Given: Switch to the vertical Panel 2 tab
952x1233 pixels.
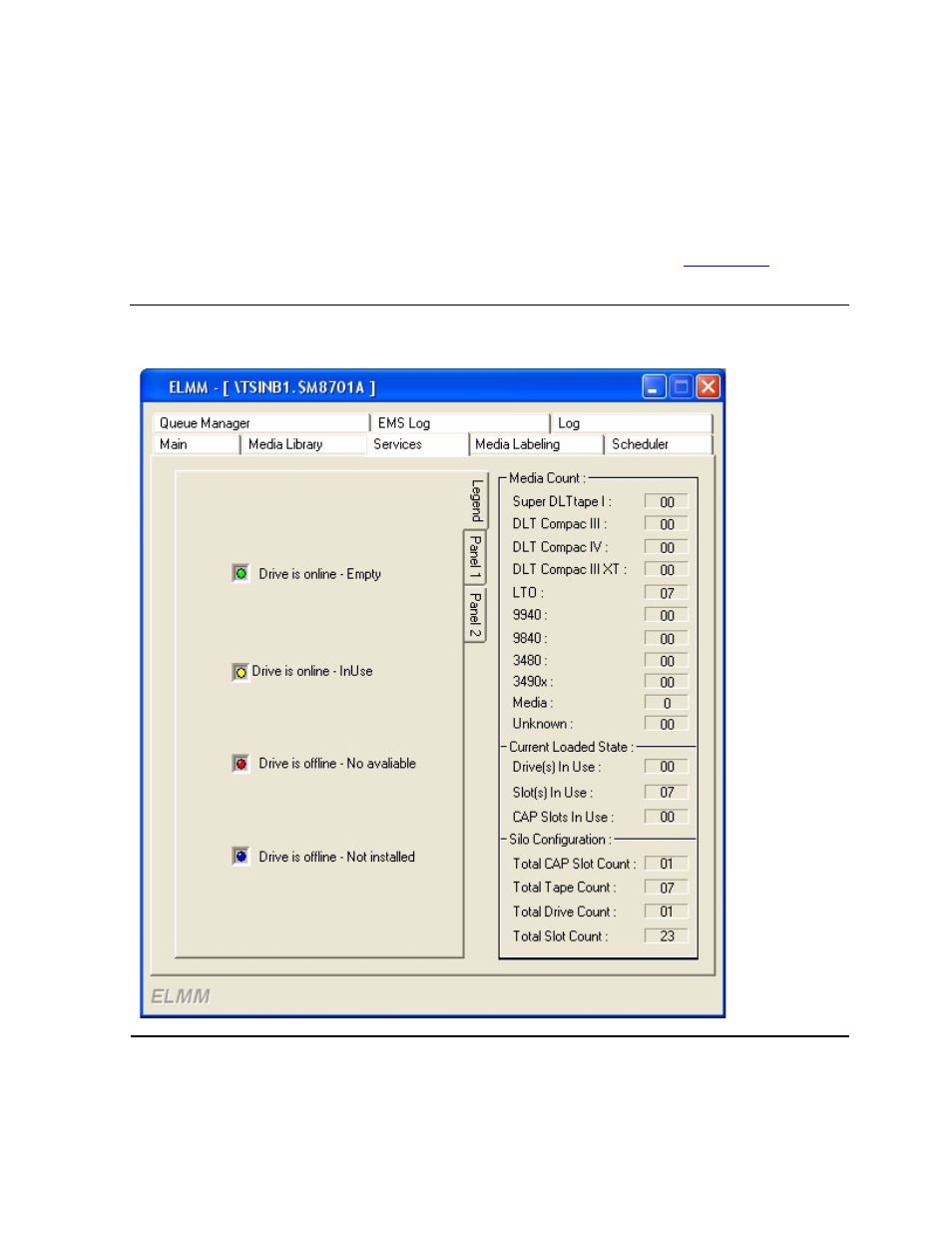Looking at the screenshot, I should pos(475,614).
